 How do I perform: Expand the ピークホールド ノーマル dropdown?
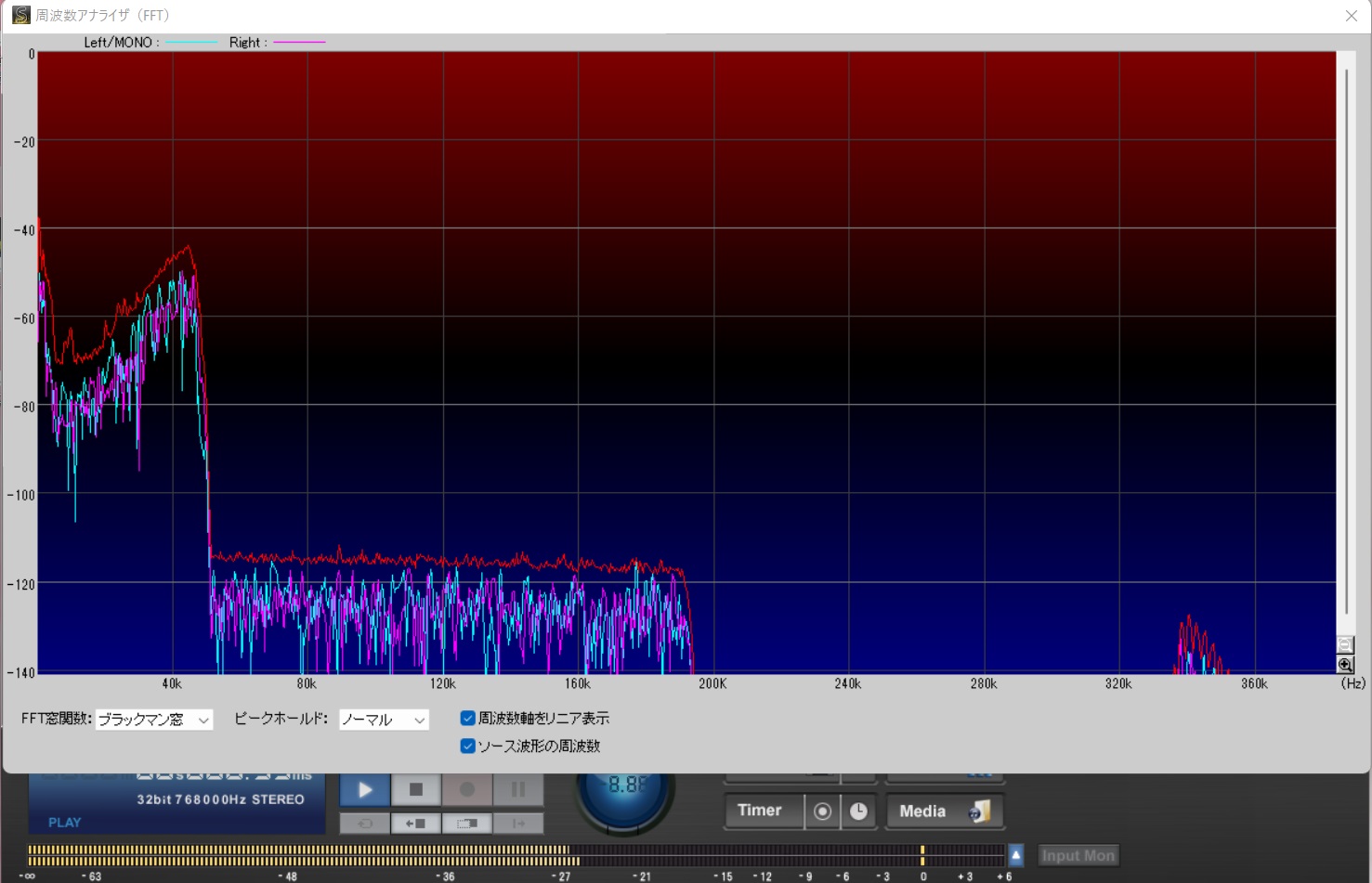pos(384,721)
